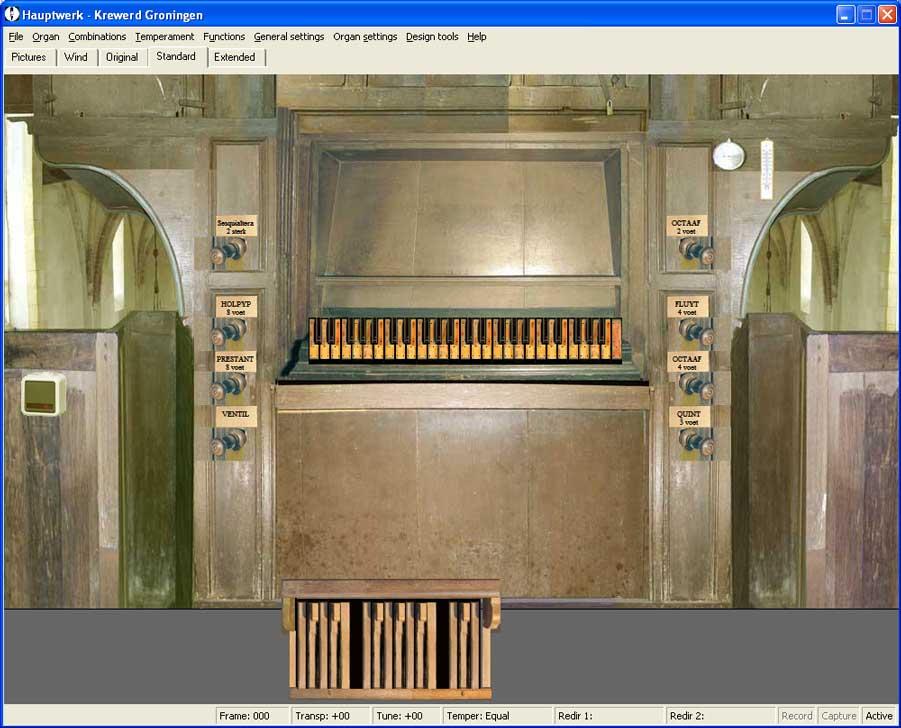Image resolution: width=901 pixels, height=728 pixels.
Task: Open the File menu
Action: pos(15,37)
